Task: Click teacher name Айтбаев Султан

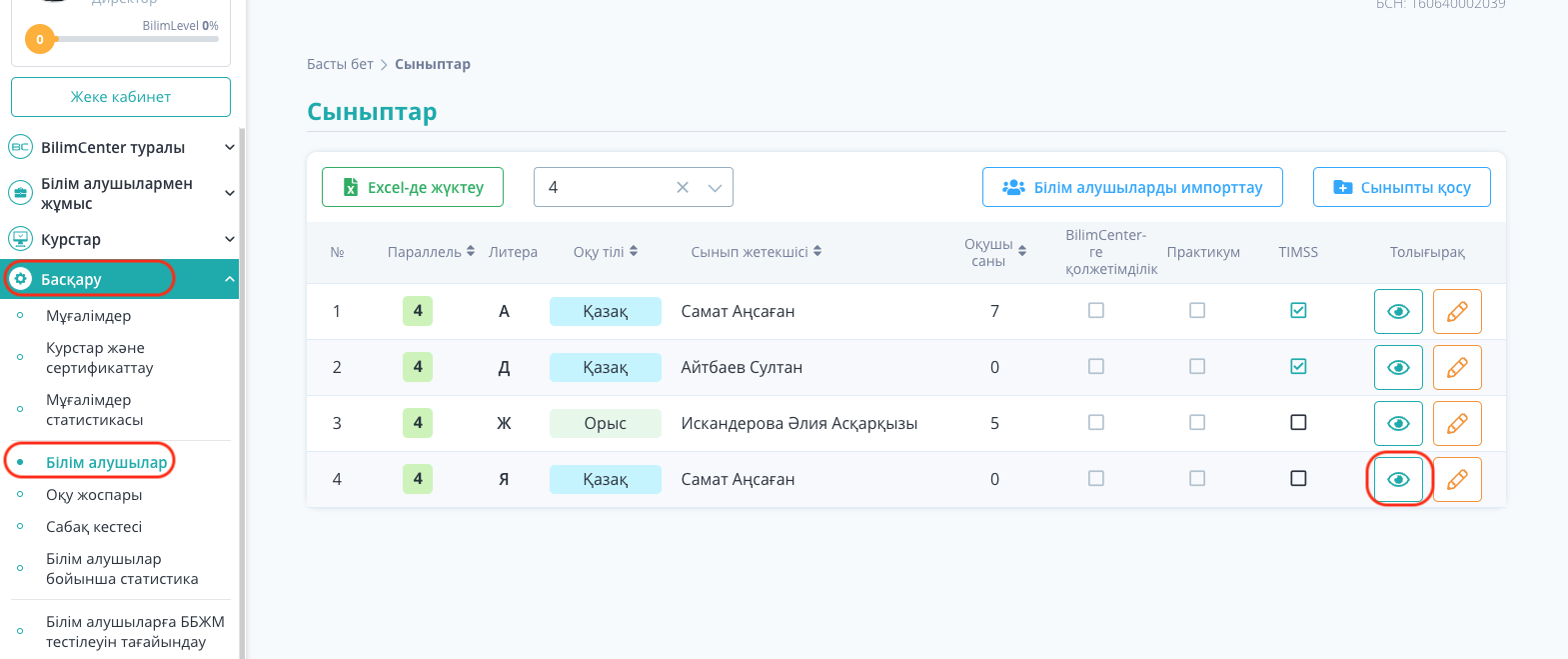Action: pyautogui.click(x=742, y=367)
